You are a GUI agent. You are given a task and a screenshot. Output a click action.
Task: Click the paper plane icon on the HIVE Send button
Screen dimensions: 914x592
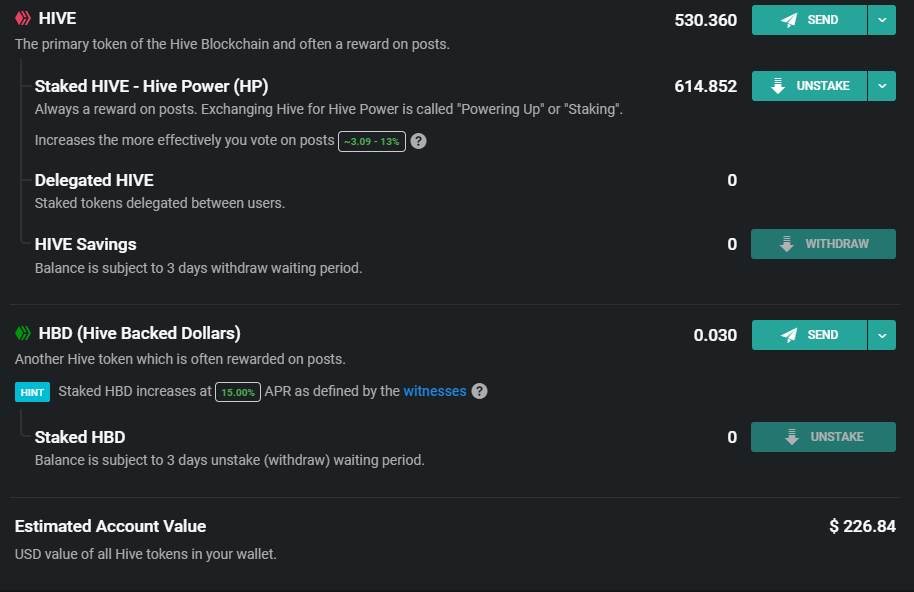(x=789, y=20)
